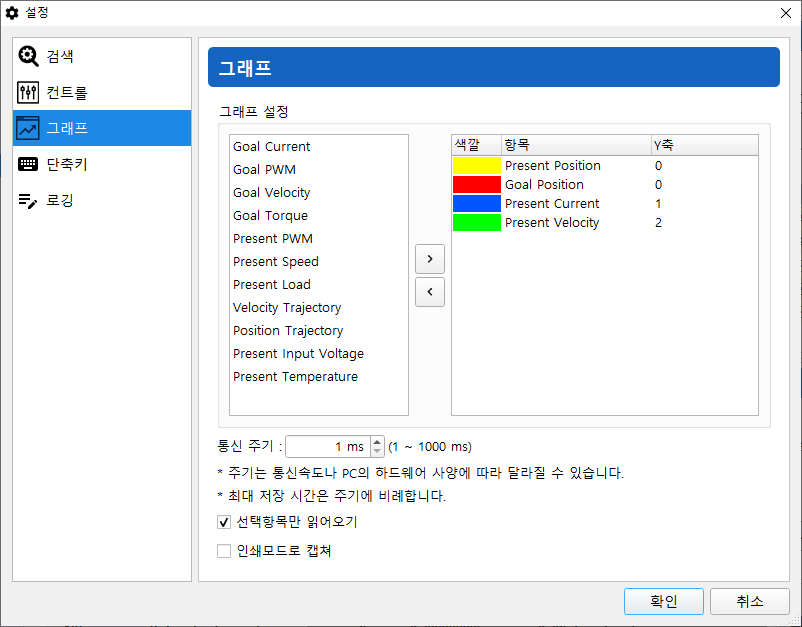Enable 인쇄모드로 캡쳐 checkbox
The width and height of the screenshot is (802, 627).
[224, 551]
